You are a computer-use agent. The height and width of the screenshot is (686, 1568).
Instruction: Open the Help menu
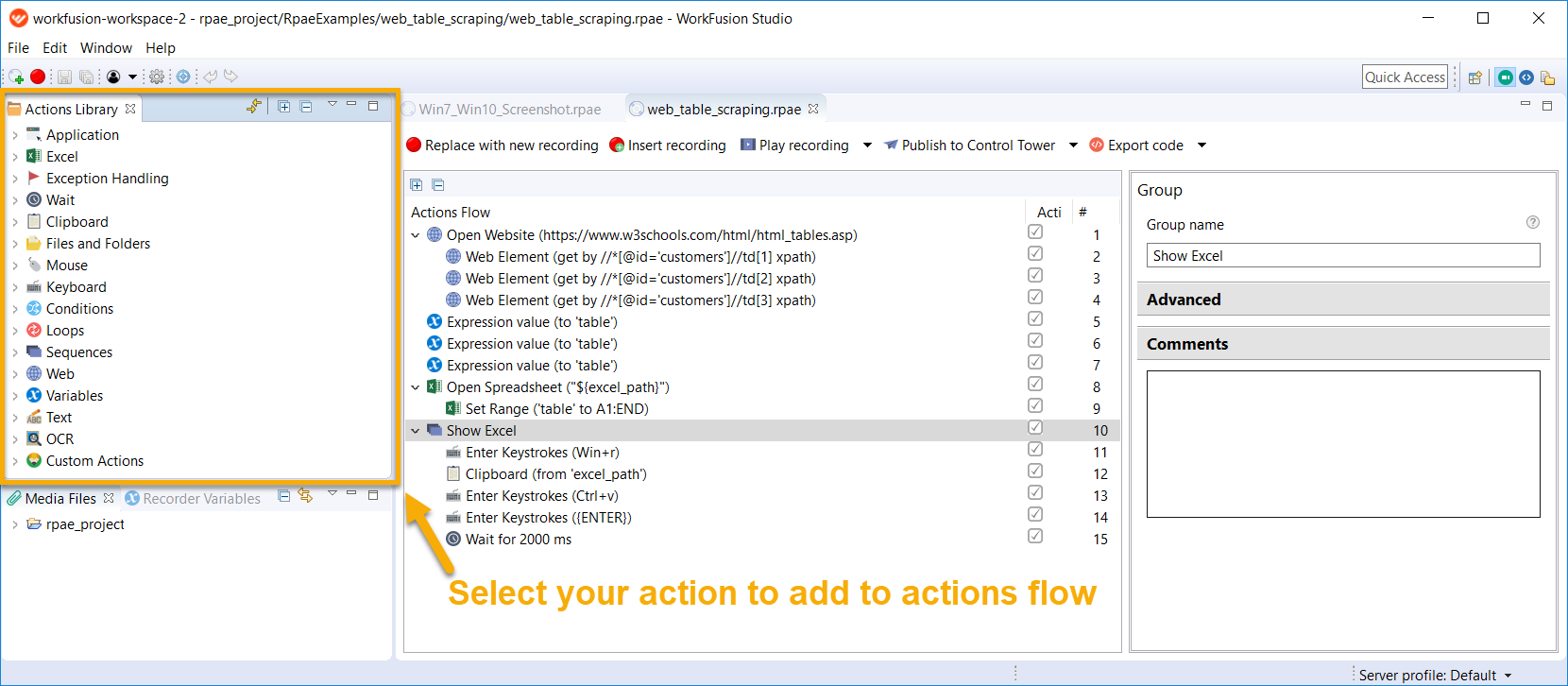click(x=161, y=48)
